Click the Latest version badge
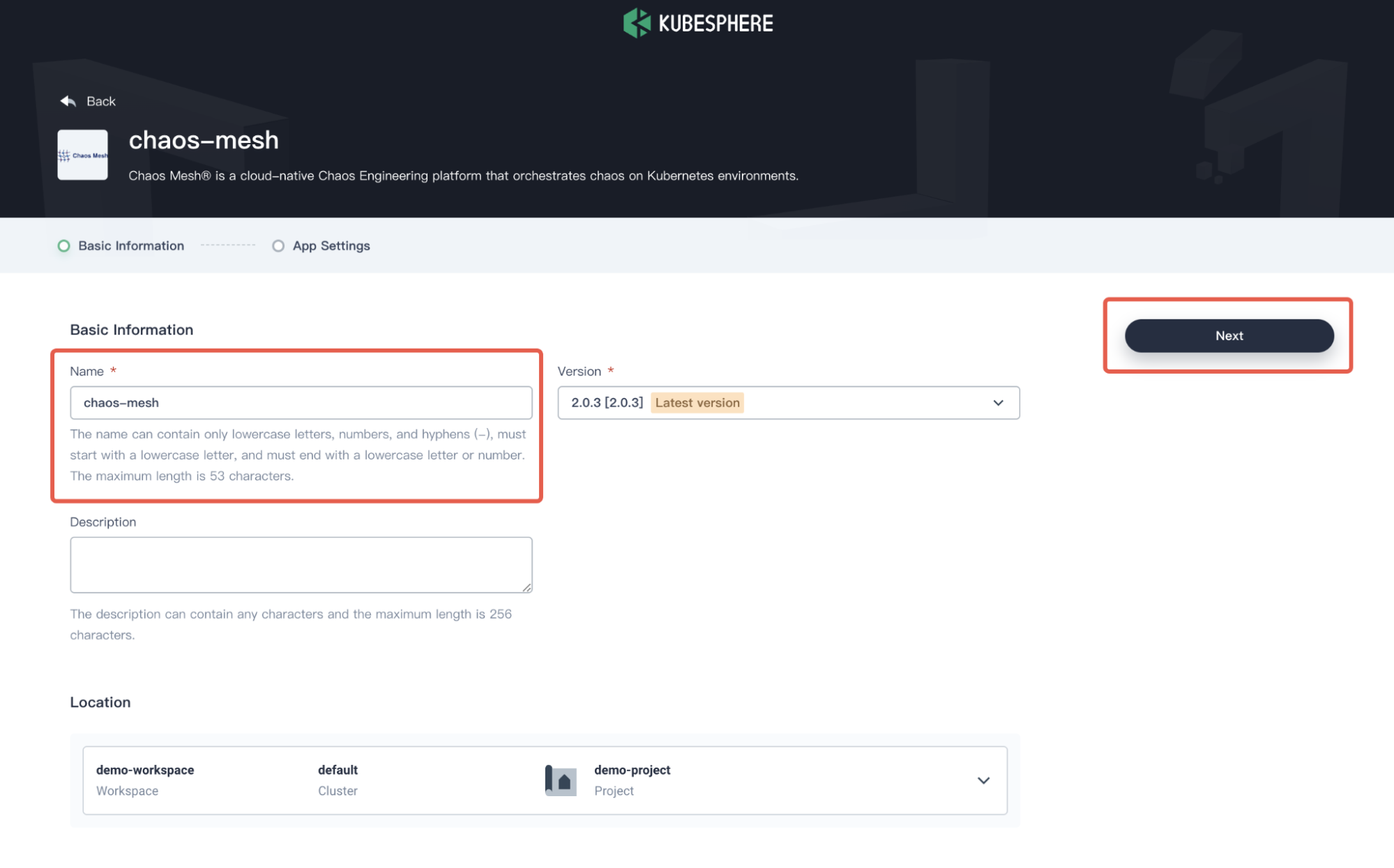 697,403
